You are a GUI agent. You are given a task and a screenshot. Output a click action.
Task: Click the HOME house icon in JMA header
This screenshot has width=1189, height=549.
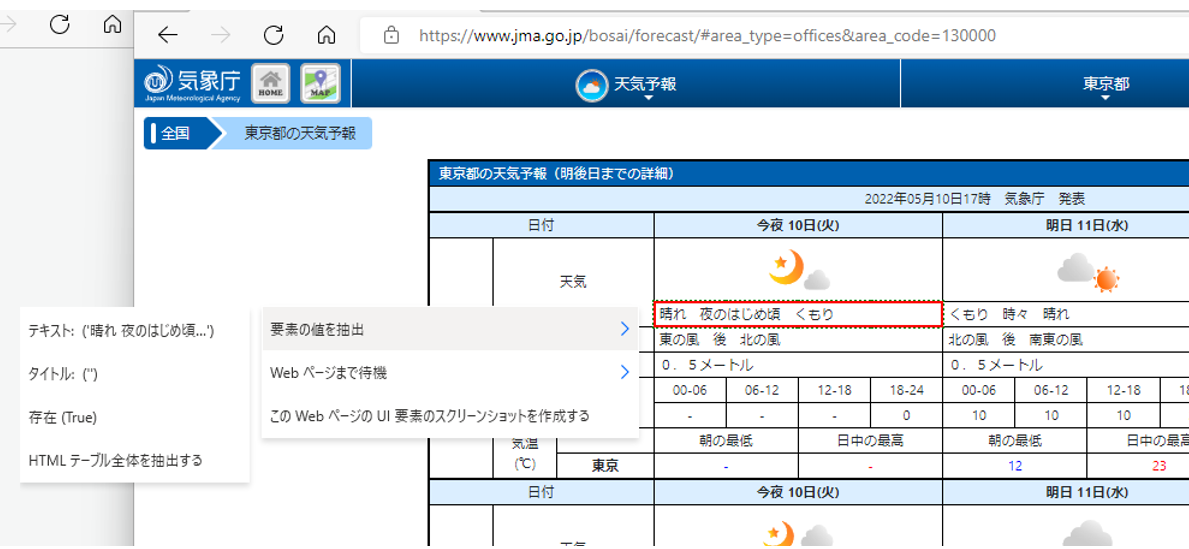[271, 83]
